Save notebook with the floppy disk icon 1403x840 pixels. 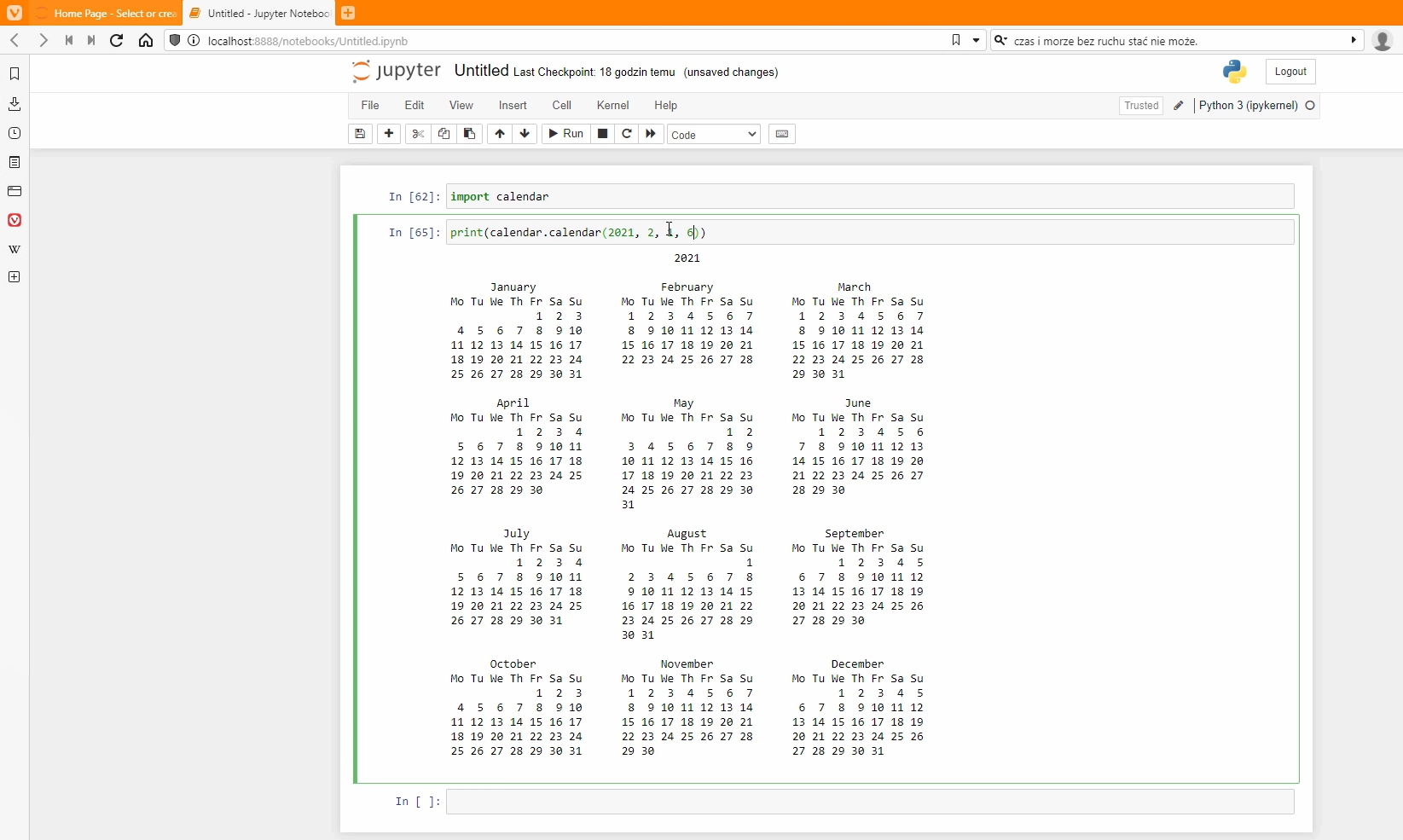(360, 134)
